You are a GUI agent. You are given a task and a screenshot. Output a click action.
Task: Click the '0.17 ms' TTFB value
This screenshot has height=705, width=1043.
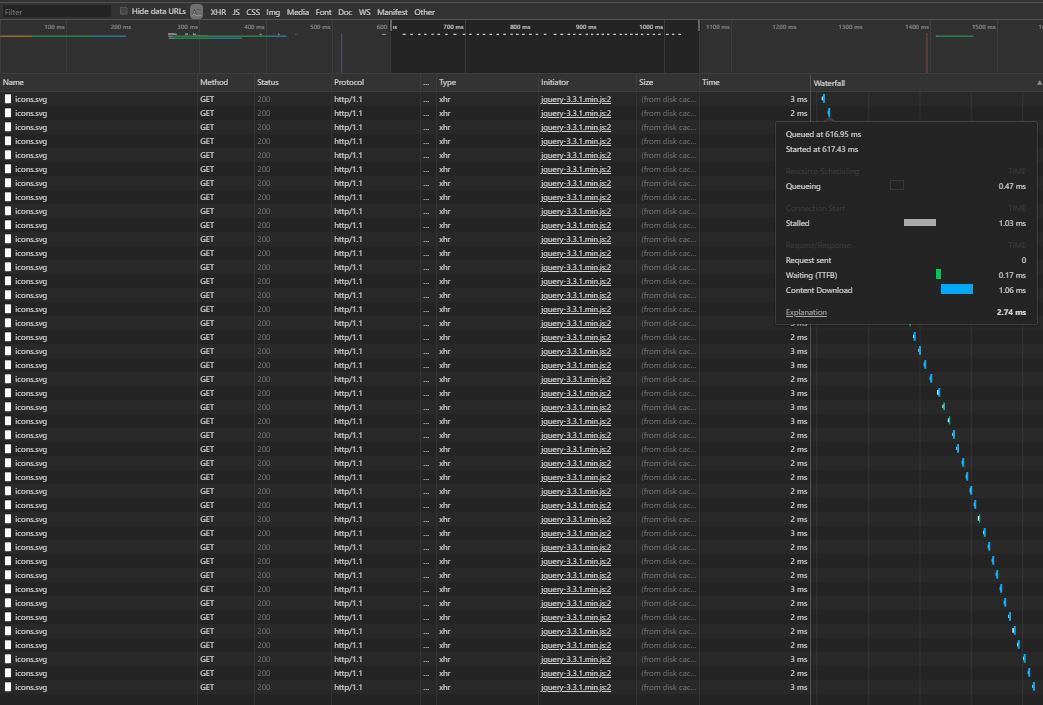[1012, 275]
